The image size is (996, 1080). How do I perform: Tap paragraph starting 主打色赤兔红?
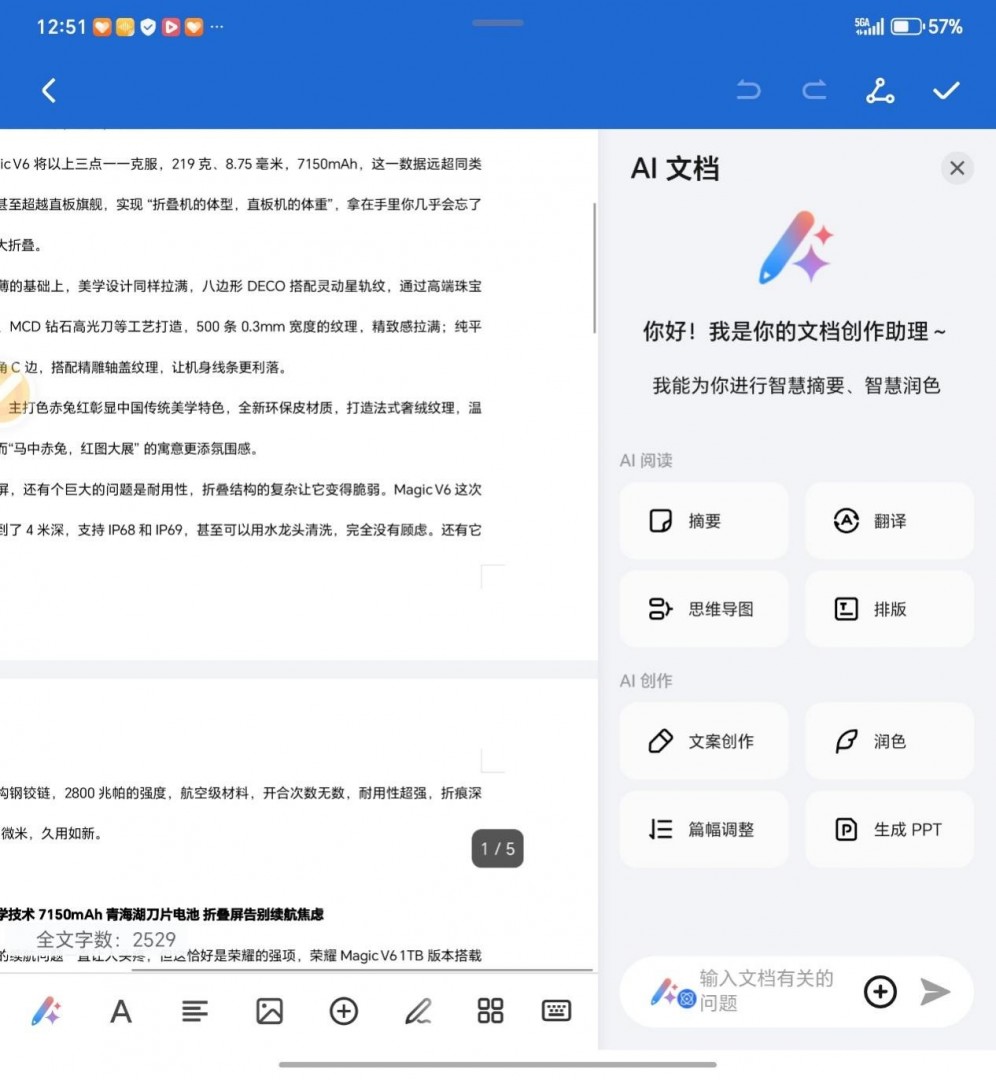pos(245,408)
